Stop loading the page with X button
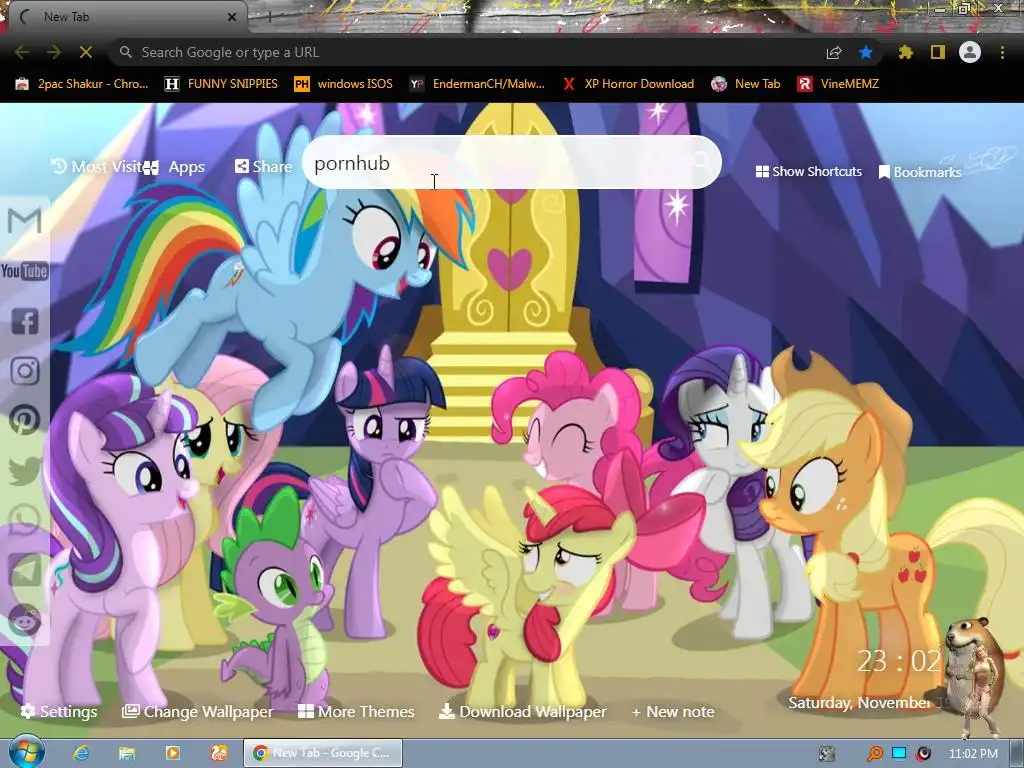The width and height of the screenshot is (1024, 768). pyautogui.click(x=86, y=52)
